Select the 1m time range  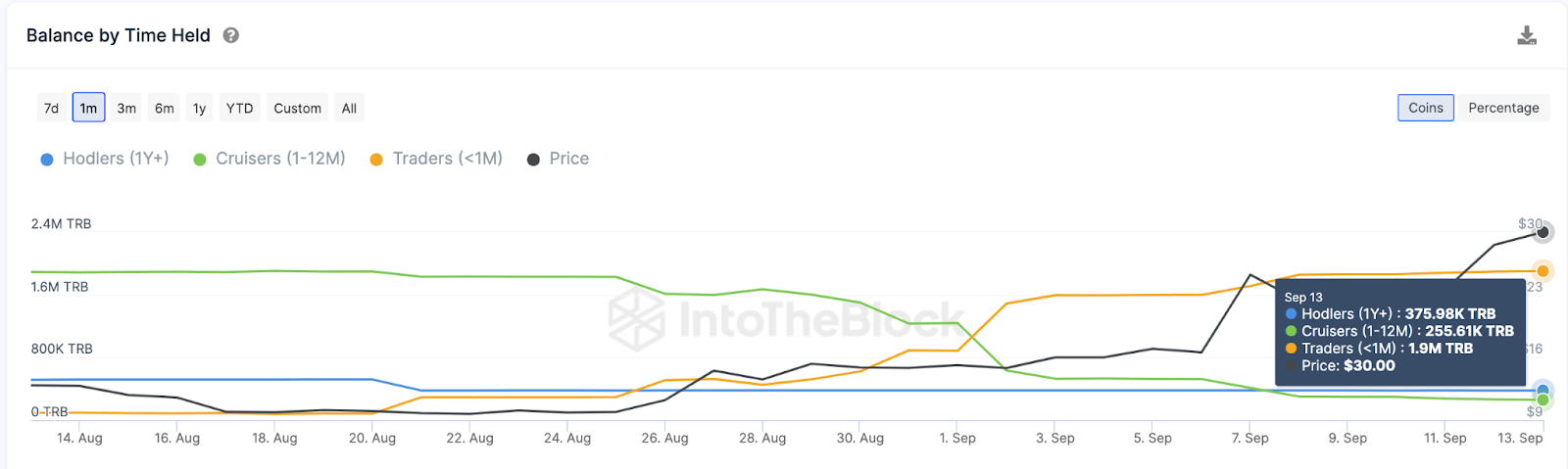coord(88,108)
